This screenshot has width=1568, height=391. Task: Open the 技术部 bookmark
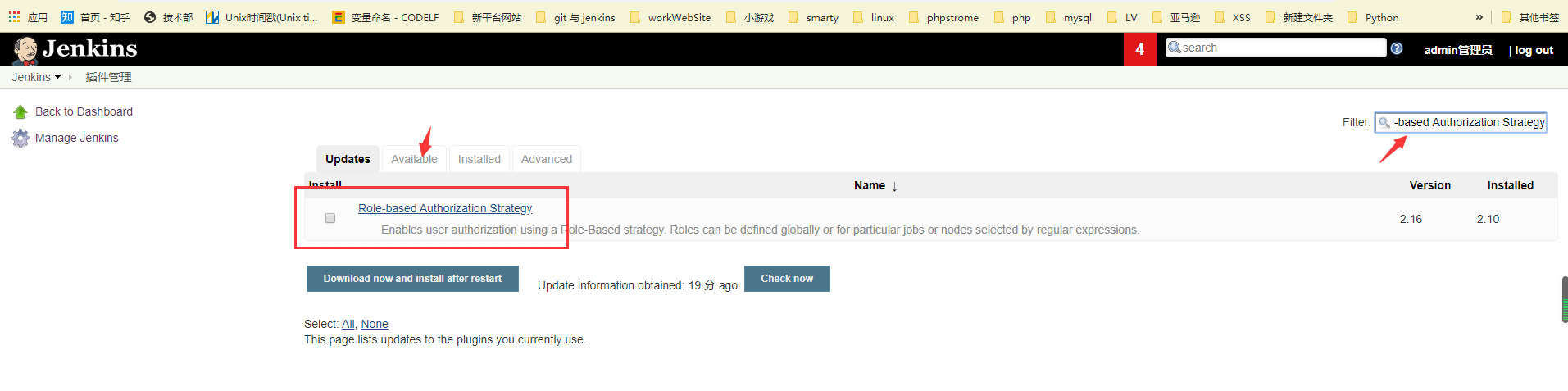pos(168,17)
